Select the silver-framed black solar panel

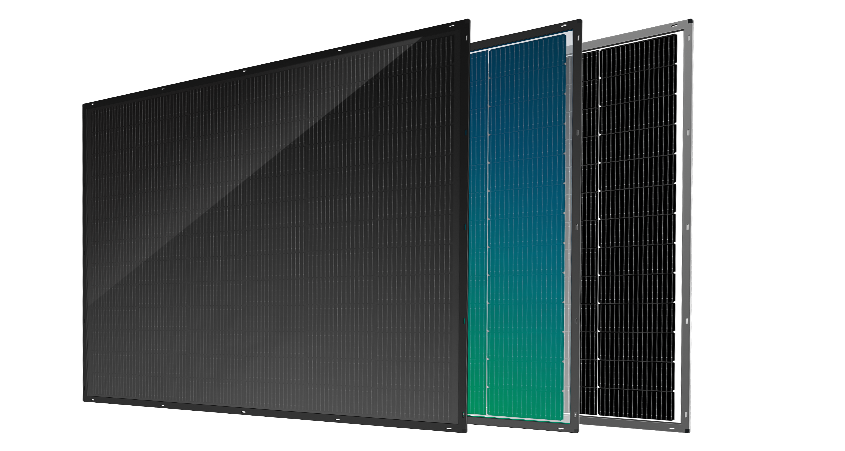[637, 226]
